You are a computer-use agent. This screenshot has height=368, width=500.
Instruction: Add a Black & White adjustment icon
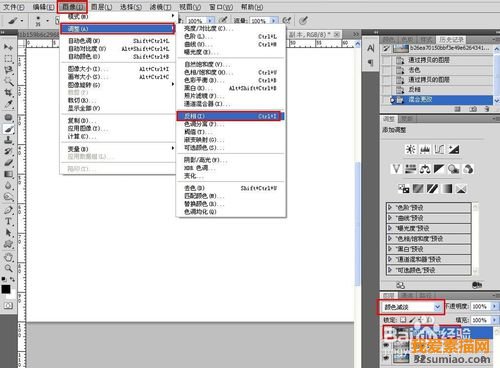click(439, 169)
